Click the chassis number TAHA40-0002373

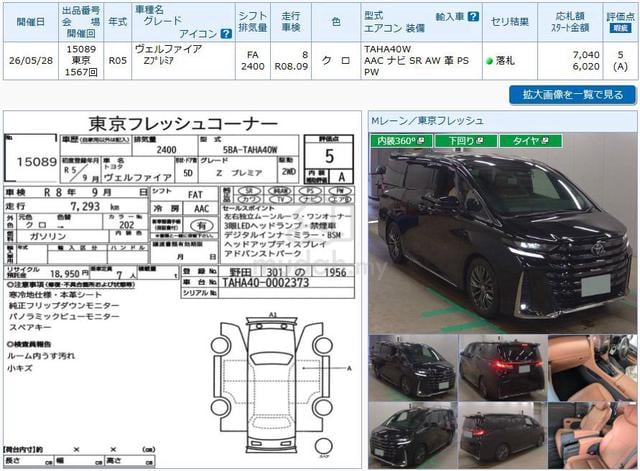(x=265, y=283)
